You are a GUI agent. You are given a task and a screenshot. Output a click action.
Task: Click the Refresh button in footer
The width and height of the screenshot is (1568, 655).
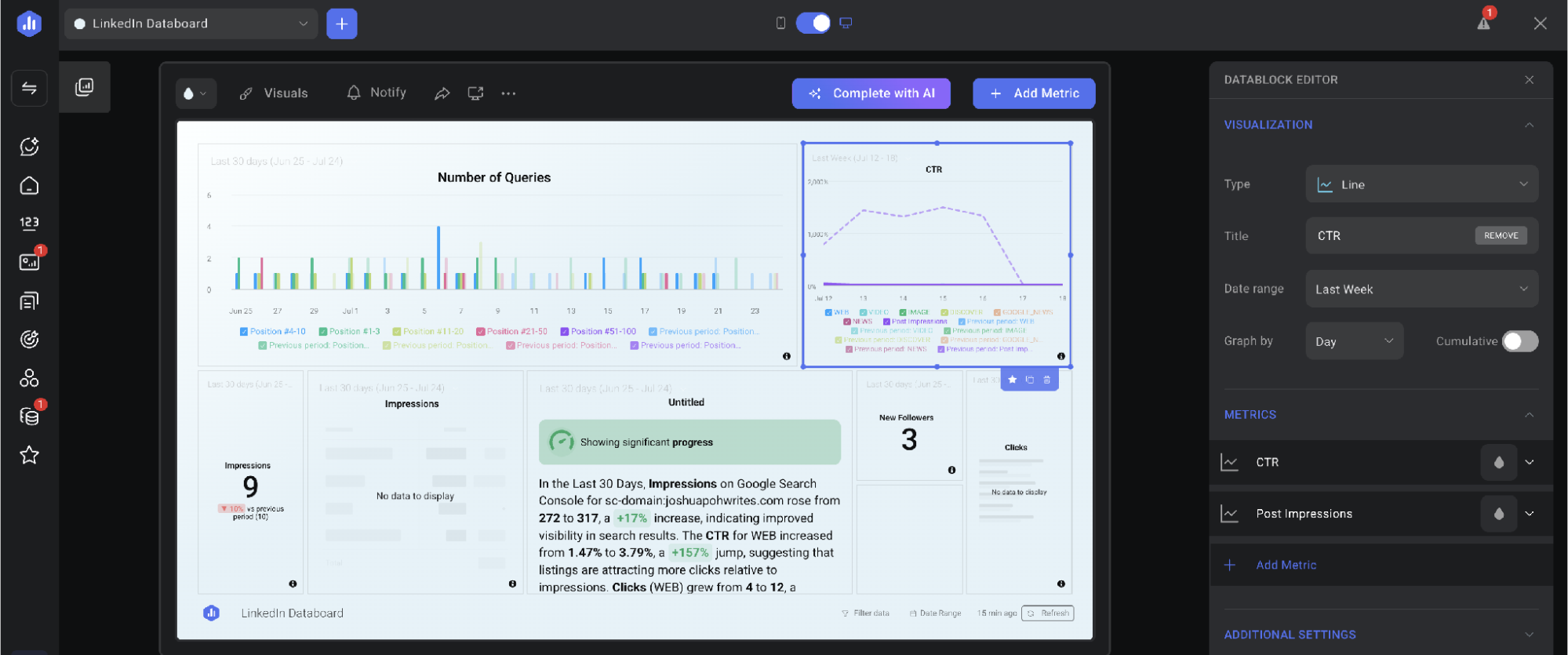click(1047, 613)
